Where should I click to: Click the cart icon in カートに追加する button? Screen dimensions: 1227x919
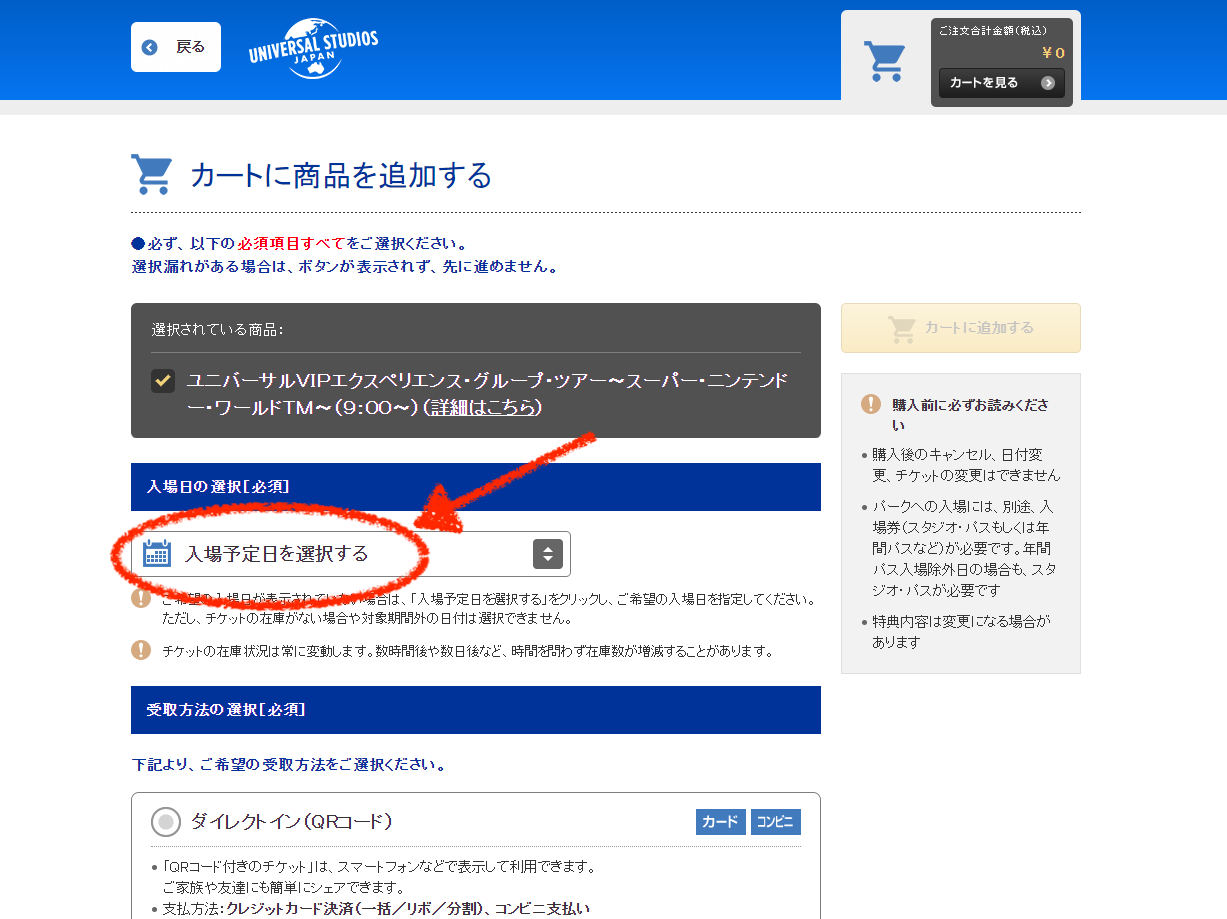point(902,328)
